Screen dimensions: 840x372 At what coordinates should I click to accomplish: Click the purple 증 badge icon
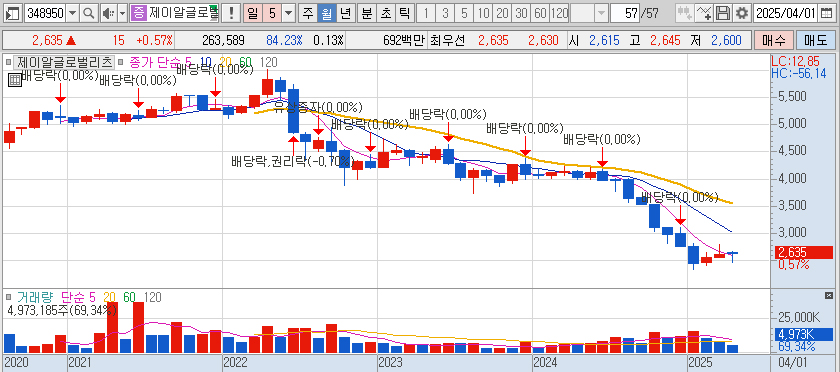click(x=139, y=13)
